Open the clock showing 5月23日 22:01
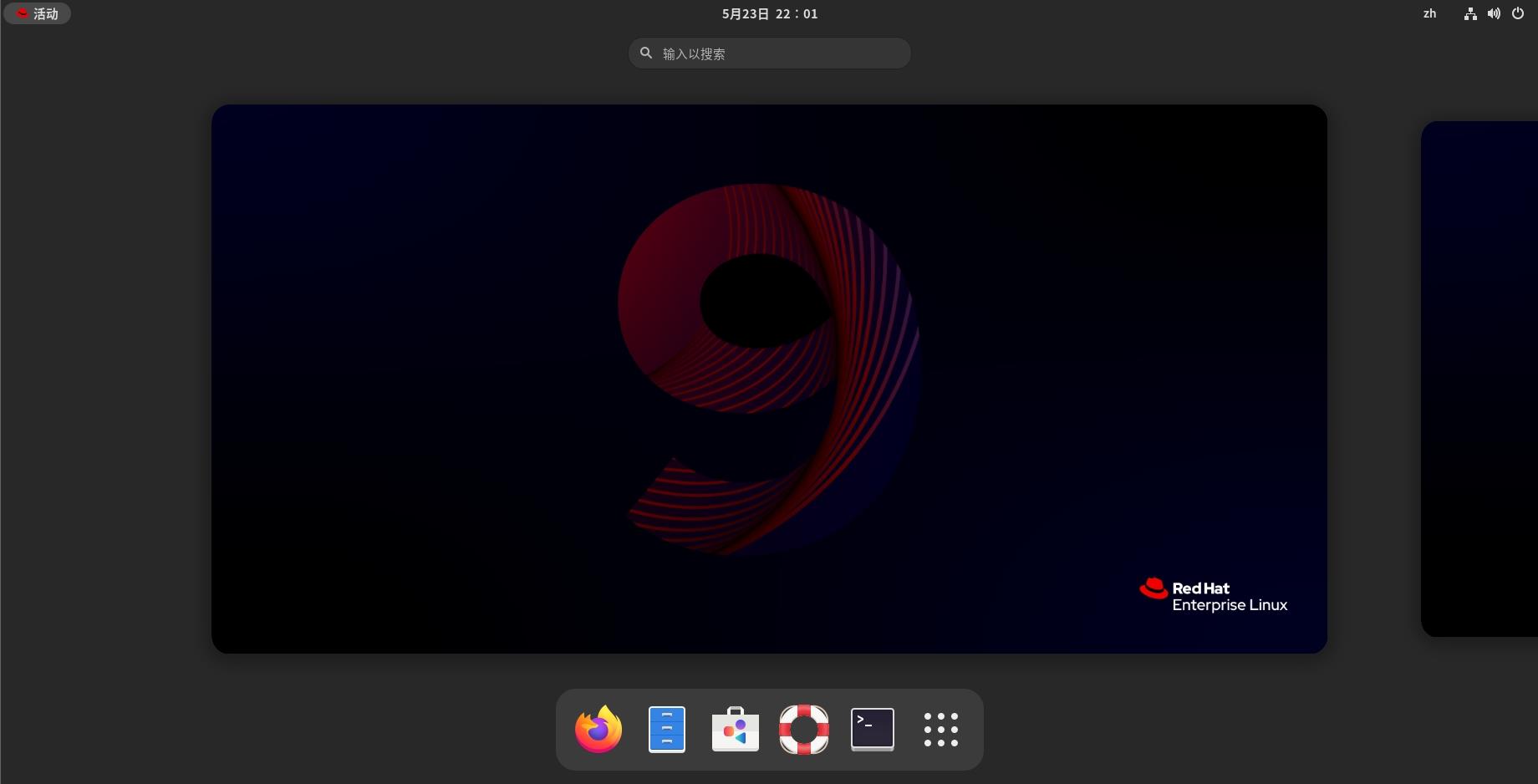Viewport: 1538px width, 784px height. tap(770, 13)
